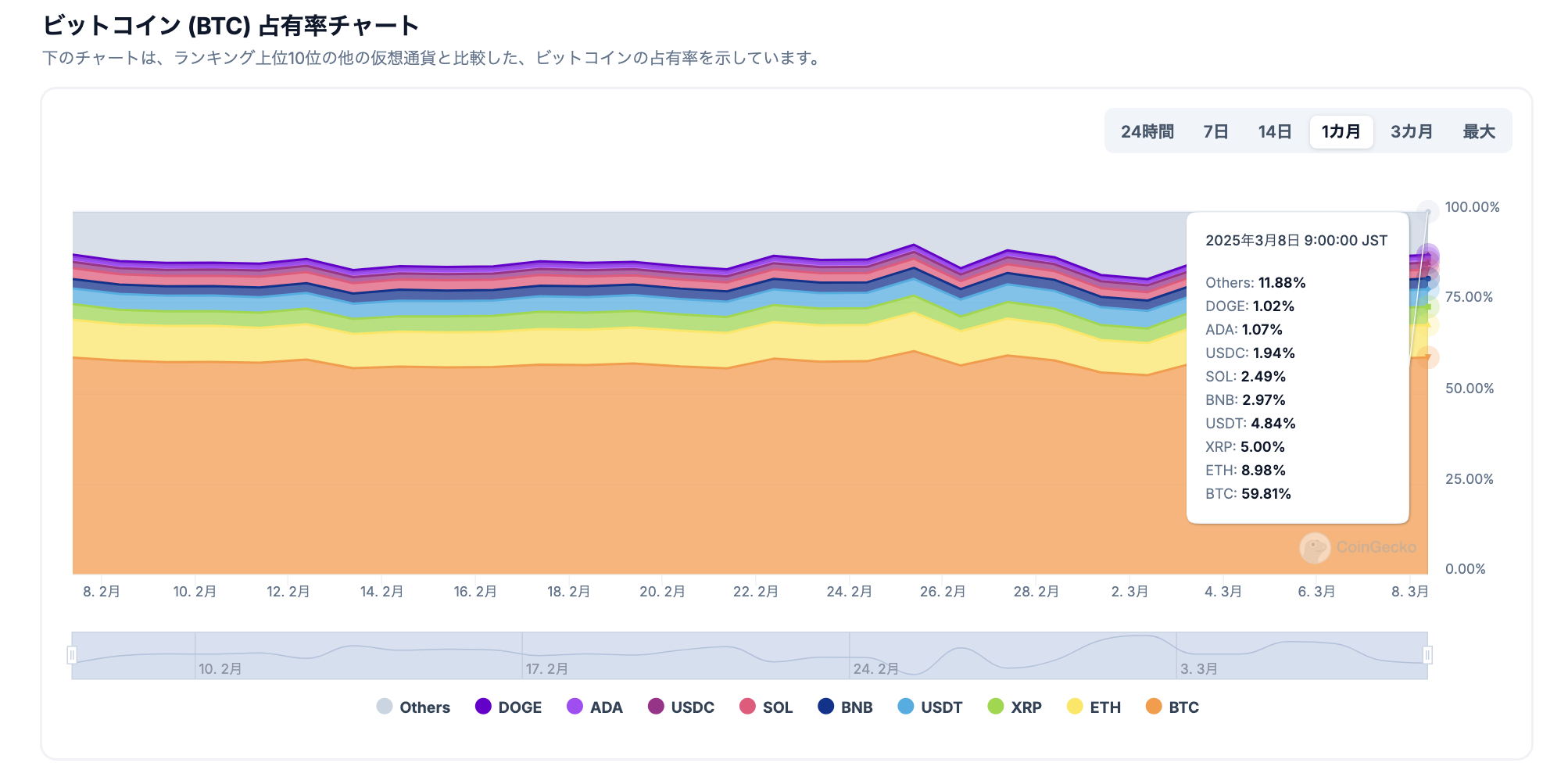
Task: Click the USDC legend color dot
Action: pos(656,707)
